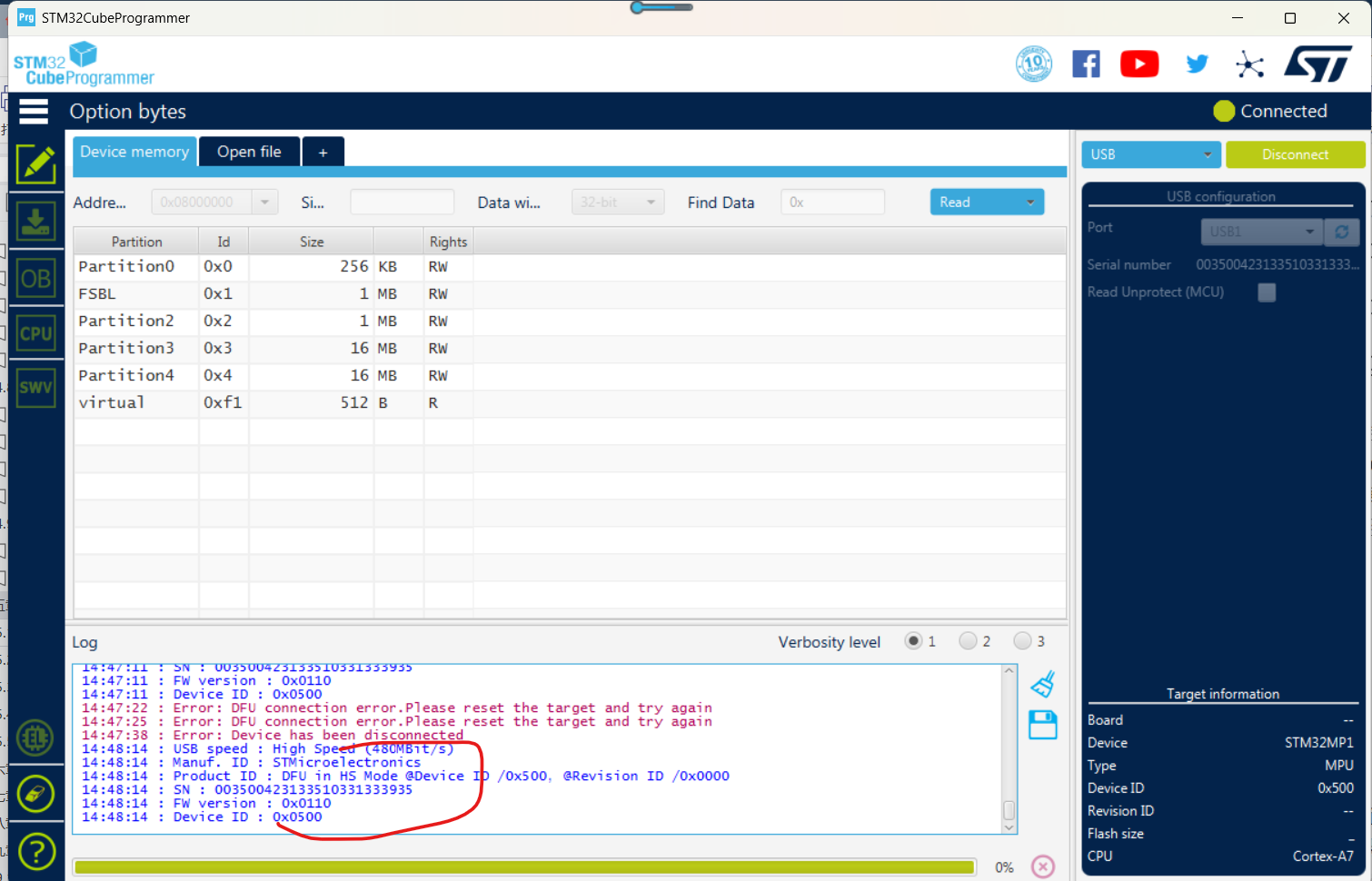
Task: Click the ST logo
Action: pyautogui.click(x=1318, y=64)
